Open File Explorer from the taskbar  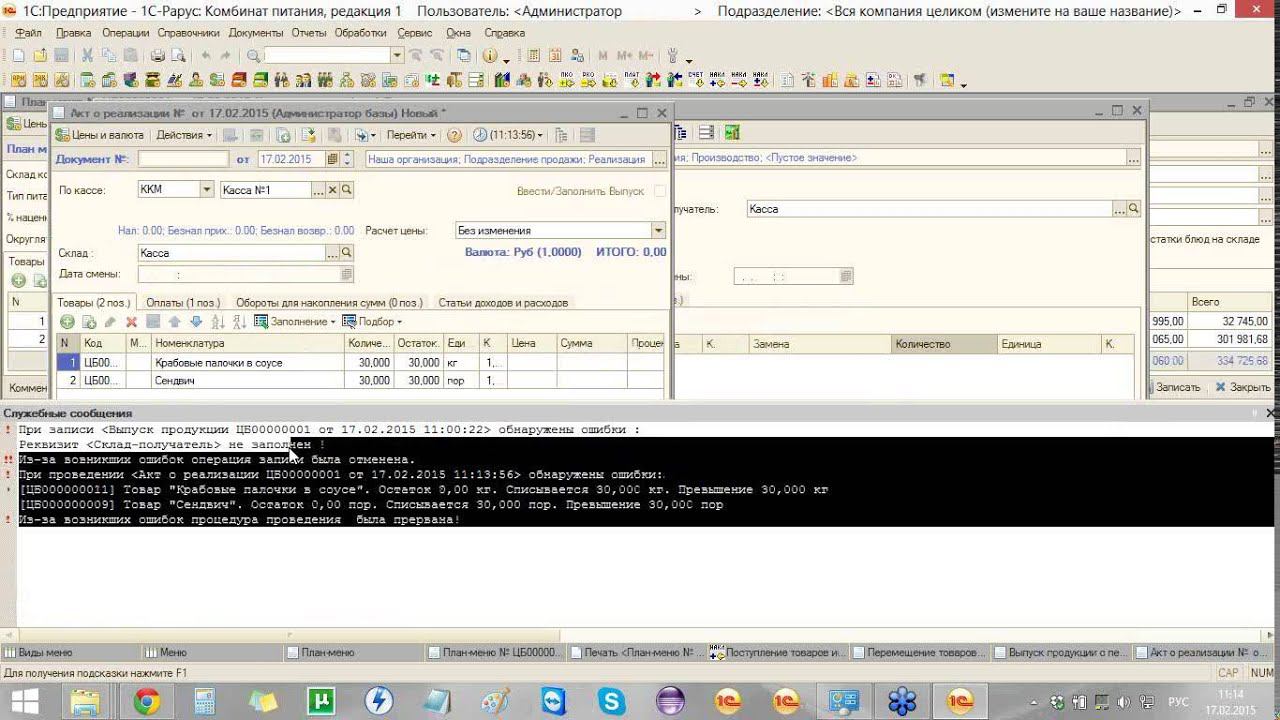(x=86, y=702)
